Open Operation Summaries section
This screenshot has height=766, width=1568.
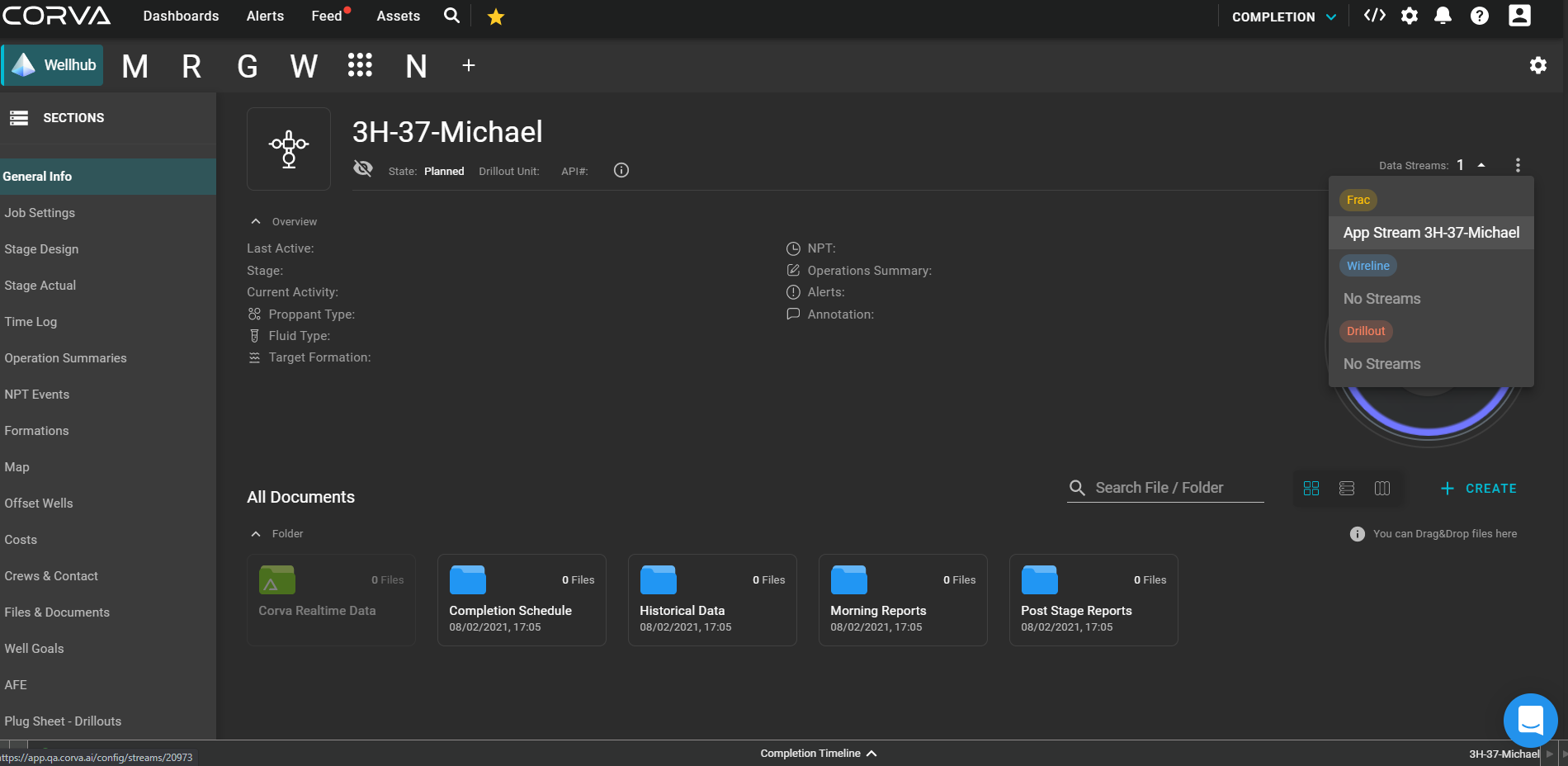tap(108, 358)
